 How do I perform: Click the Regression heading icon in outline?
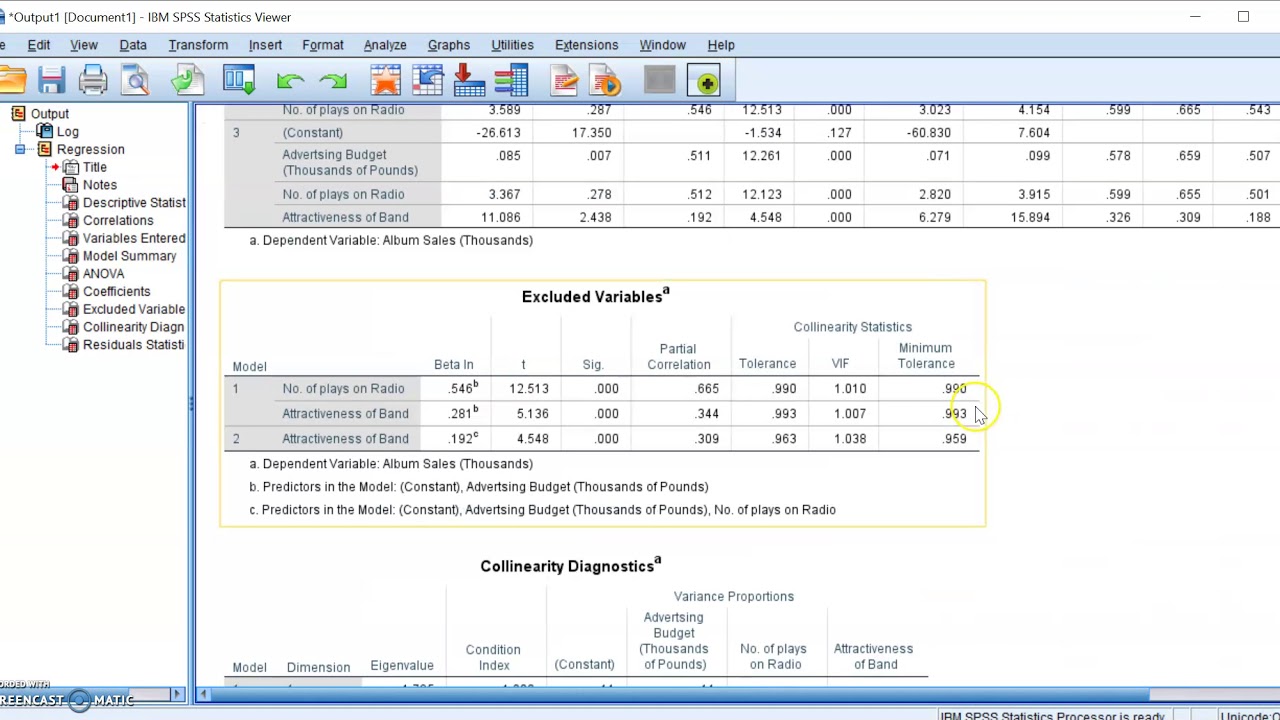(x=44, y=150)
